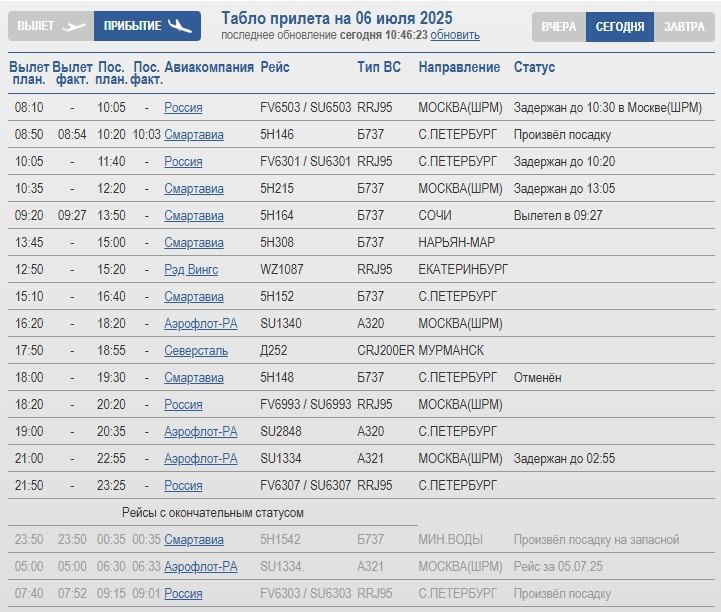Viewport: 721px width, 612px height.
Task: Open Смартавиа link for flight 5H146
Action: 194,135
